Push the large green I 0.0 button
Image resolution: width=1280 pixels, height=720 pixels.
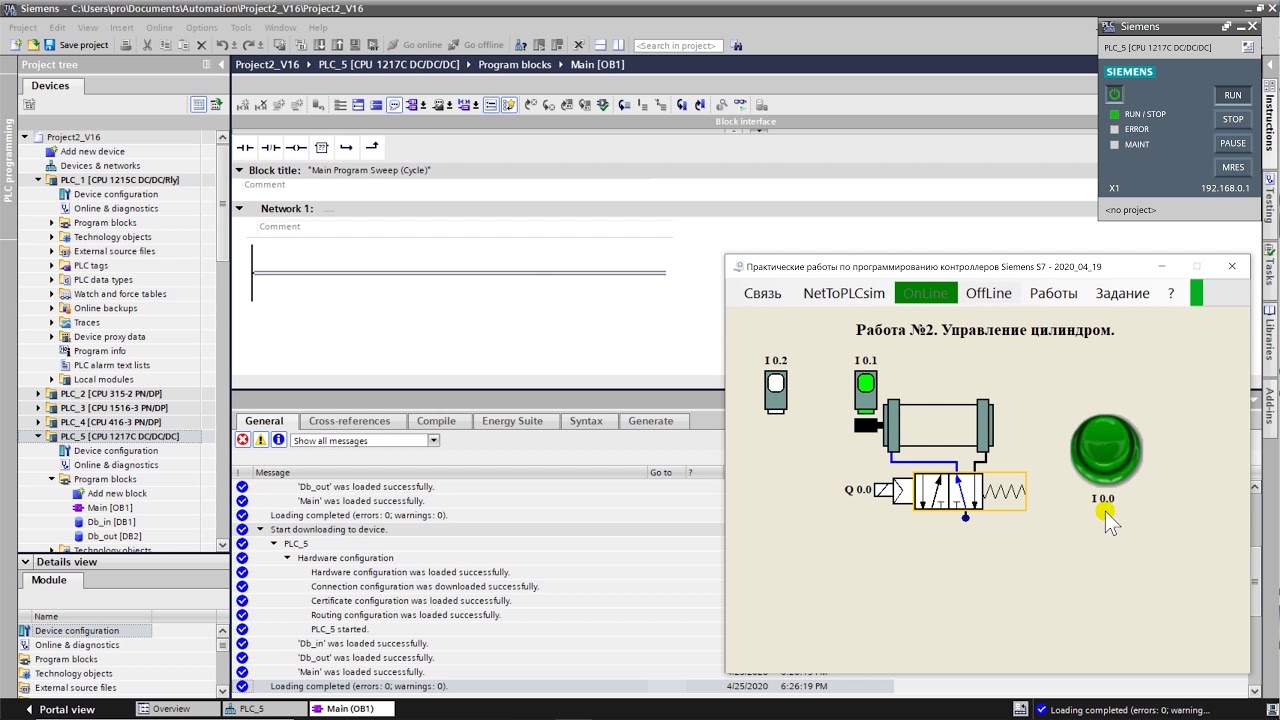coord(1105,450)
